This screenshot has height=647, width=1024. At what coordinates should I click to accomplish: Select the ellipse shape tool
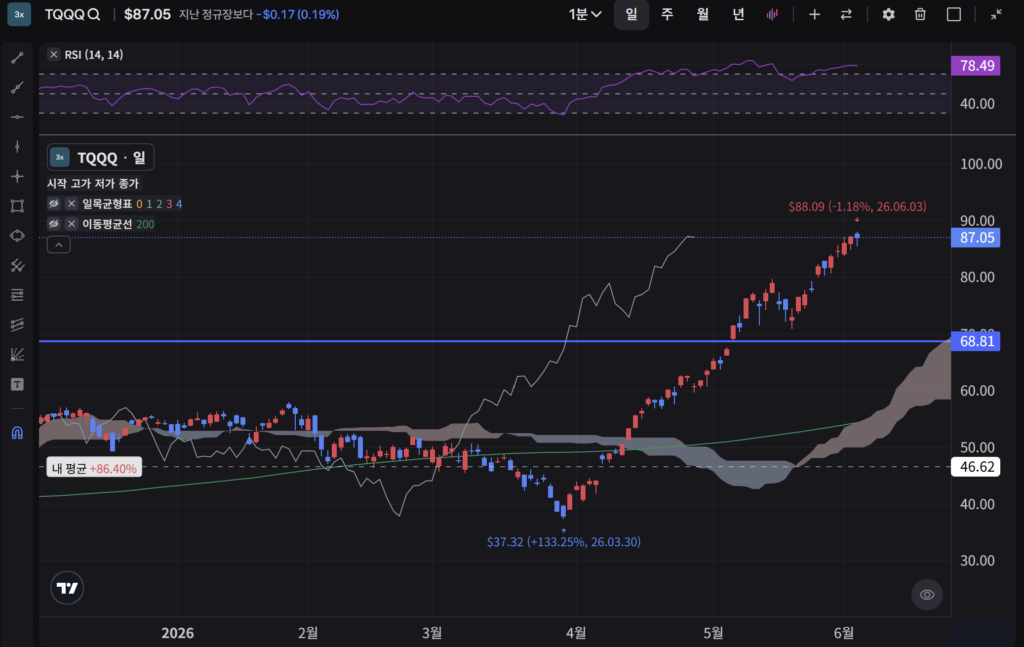tap(18, 236)
